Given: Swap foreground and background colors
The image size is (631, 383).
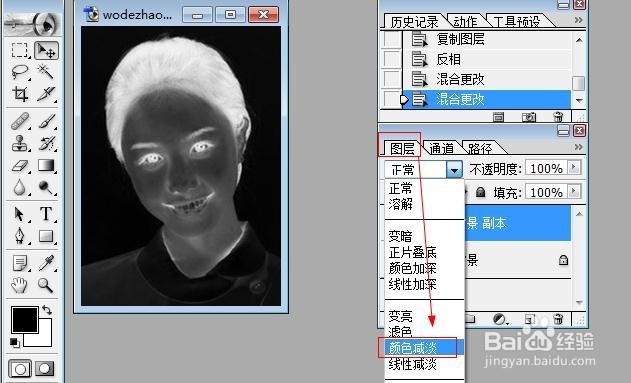Looking at the screenshot, I should tap(47, 310).
